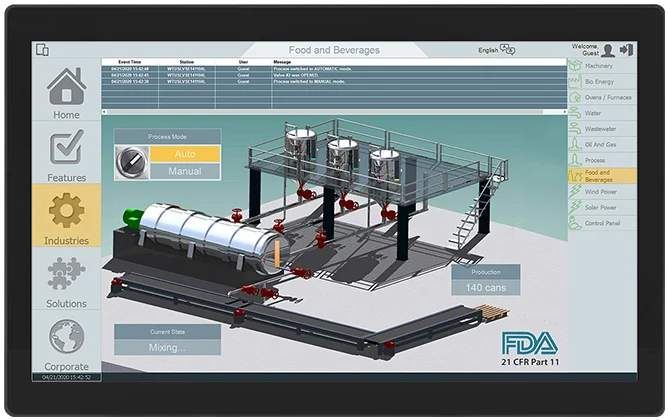Open the Home page icon

pyautogui.click(x=66, y=86)
